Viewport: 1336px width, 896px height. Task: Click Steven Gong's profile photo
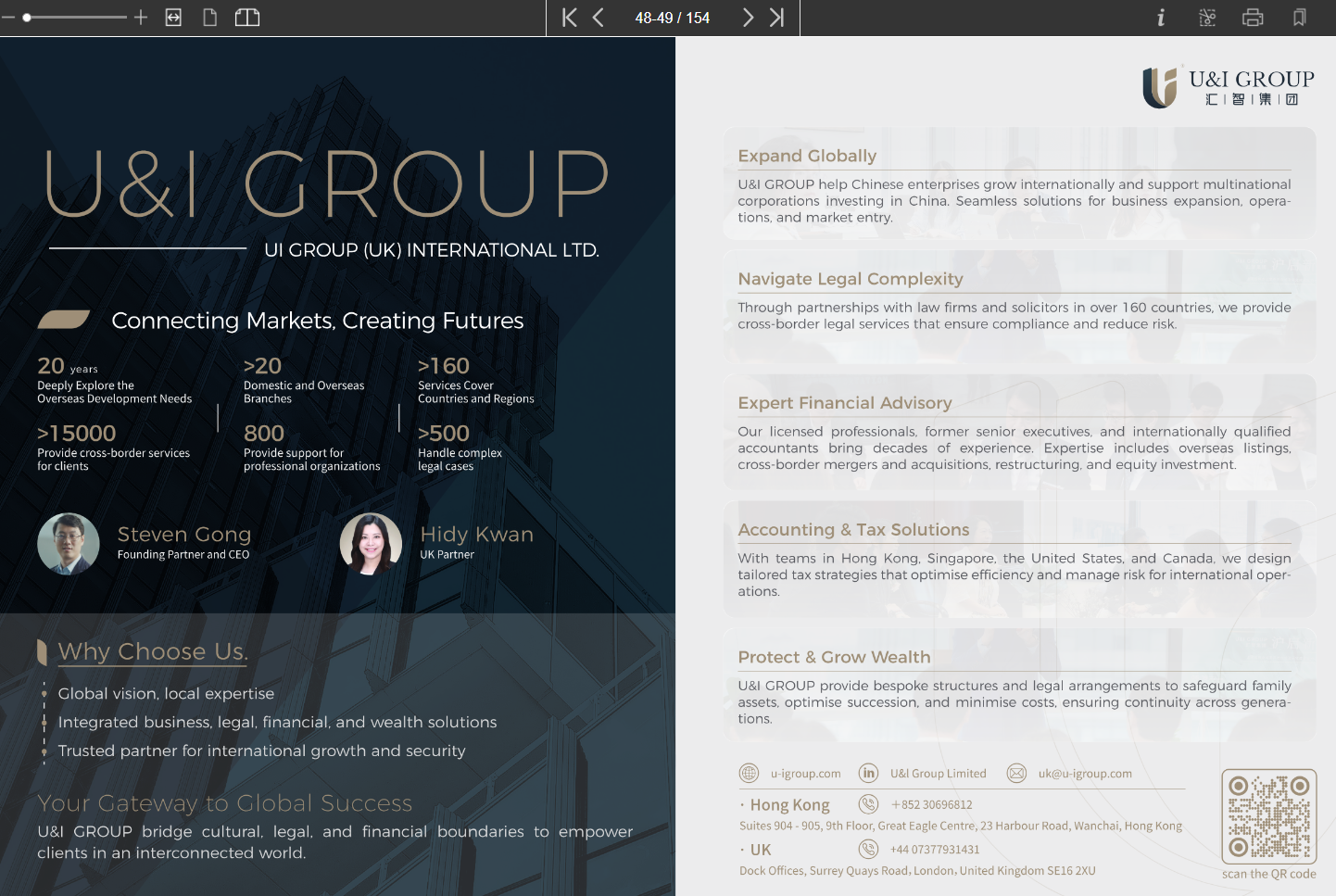click(69, 544)
